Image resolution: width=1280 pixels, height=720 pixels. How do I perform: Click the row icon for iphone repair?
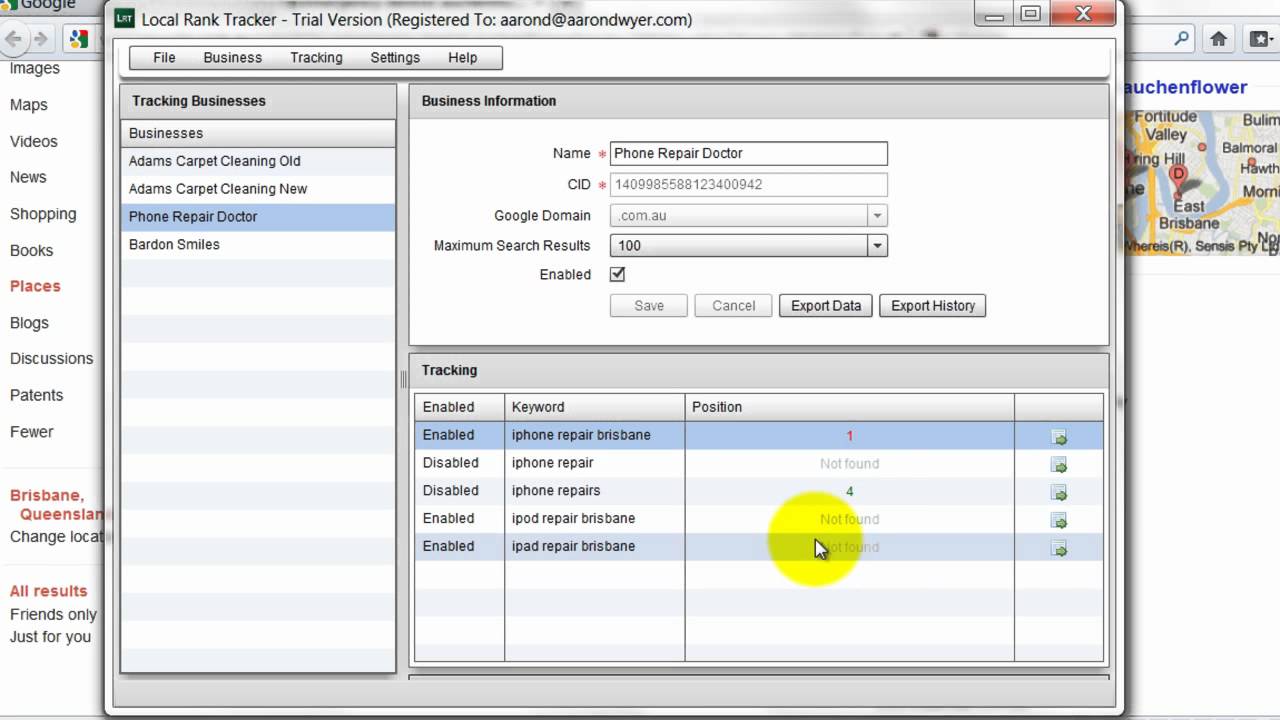[x=1059, y=465]
